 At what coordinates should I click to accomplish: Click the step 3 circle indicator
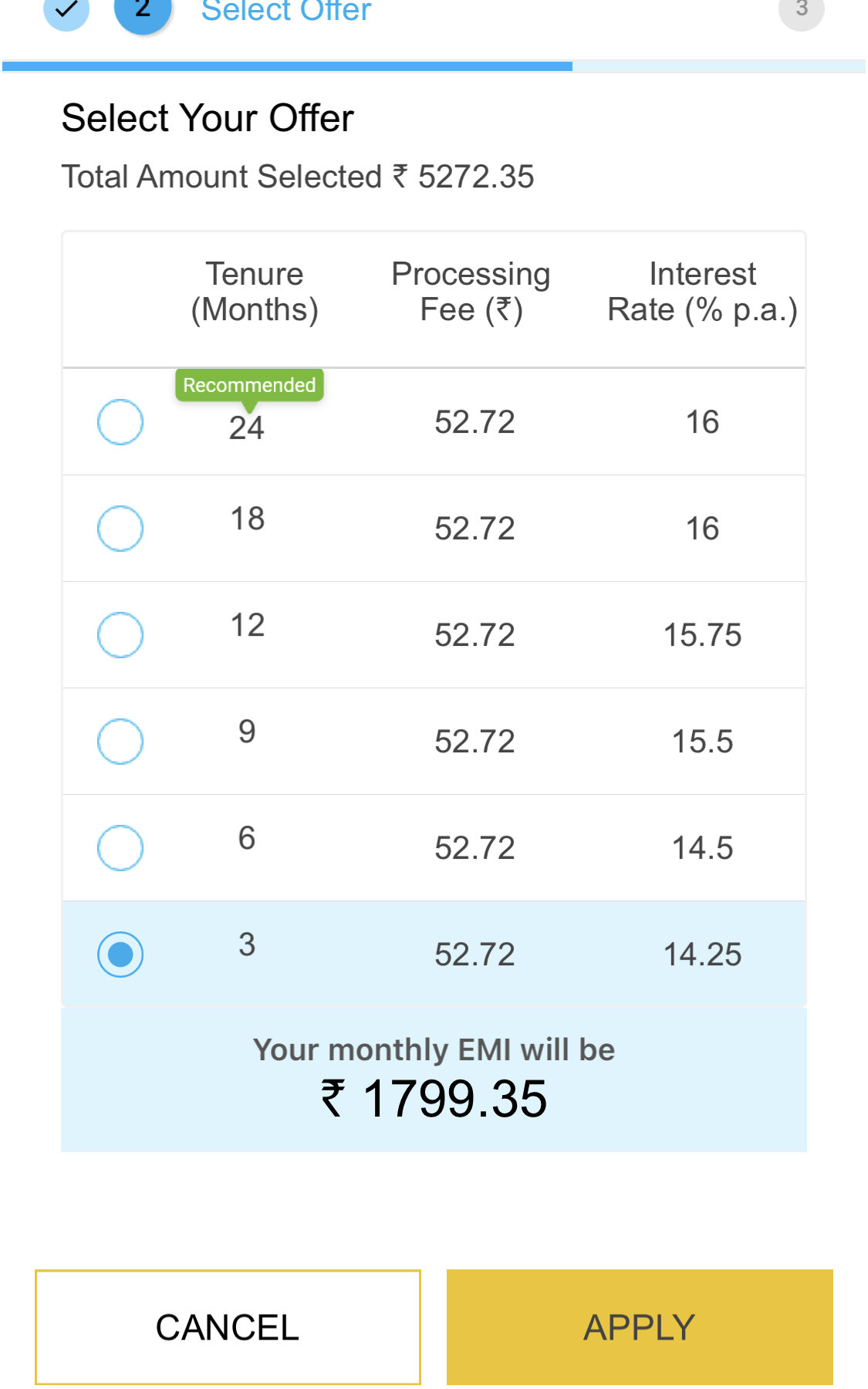tap(802, 9)
